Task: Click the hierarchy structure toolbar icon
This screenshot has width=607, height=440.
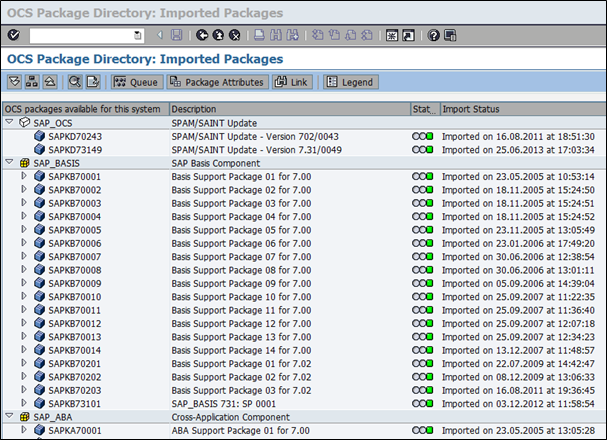Action: point(32,82)
